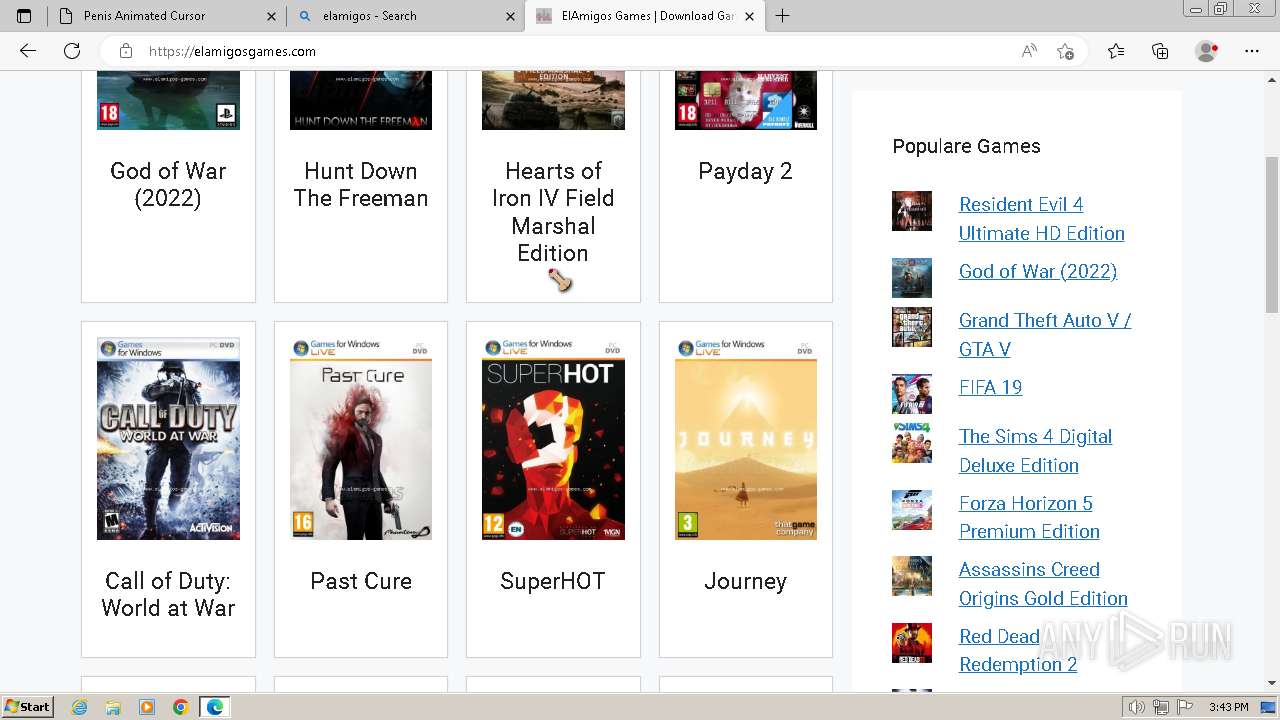Switch to the elamigos - Search tab

click(405, 16)
